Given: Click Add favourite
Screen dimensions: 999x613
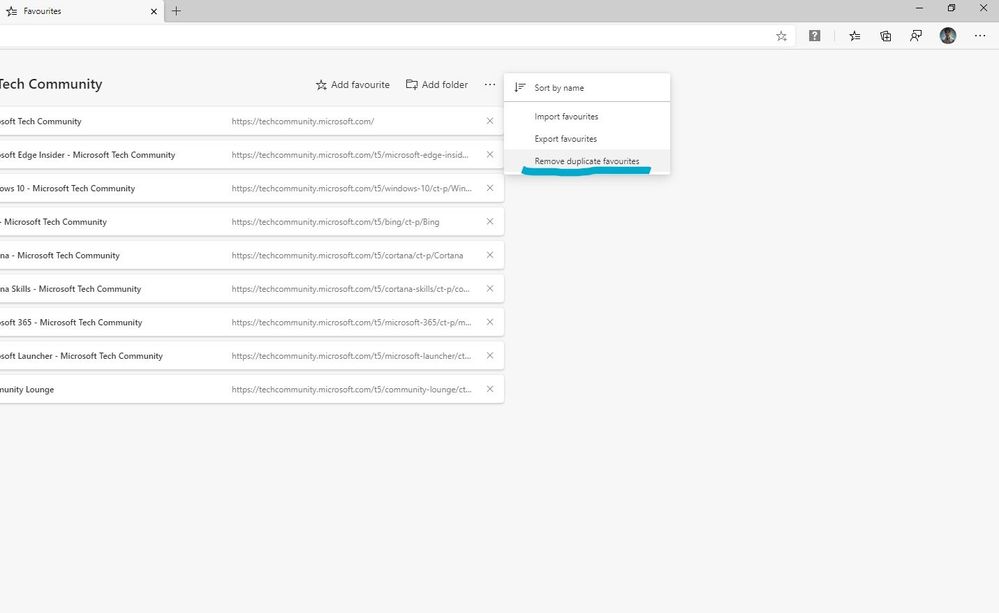Looking at the screenshot, I should (x=352, y=85).
